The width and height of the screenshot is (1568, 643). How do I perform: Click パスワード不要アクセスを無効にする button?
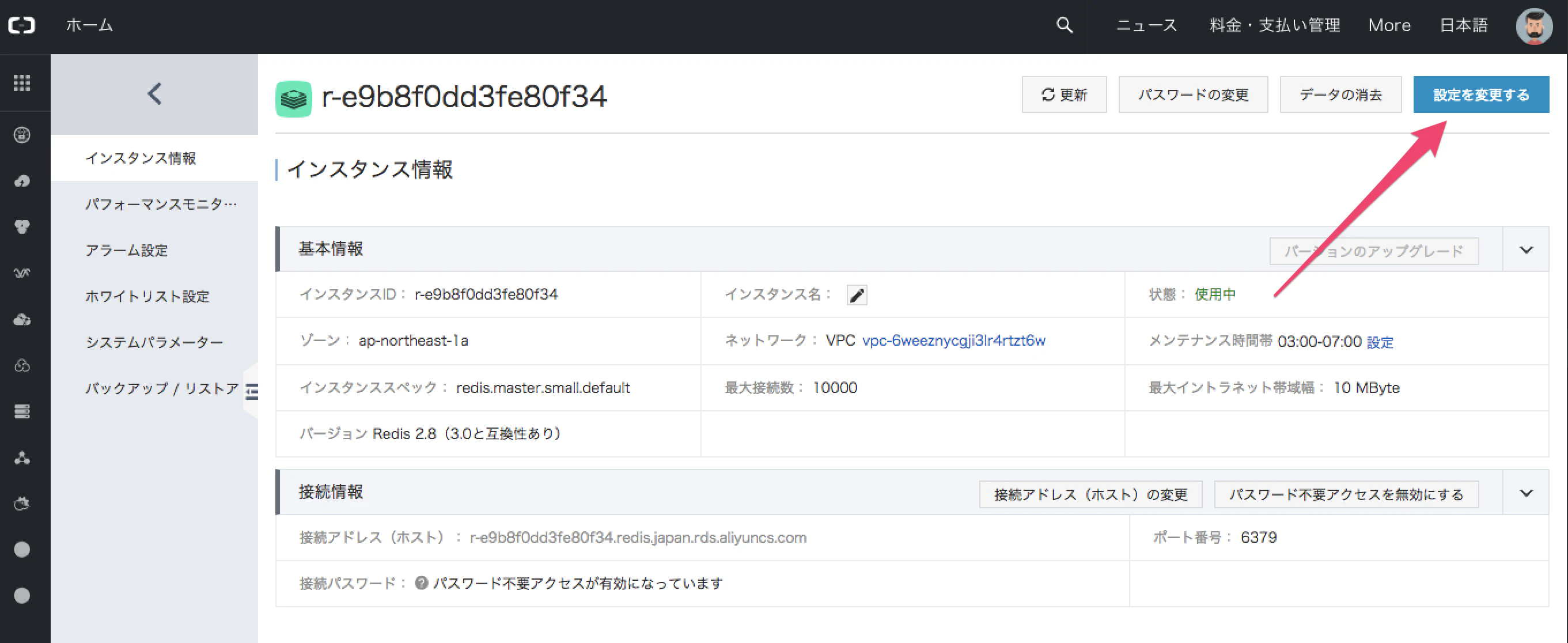click(x=1346, y=494)
